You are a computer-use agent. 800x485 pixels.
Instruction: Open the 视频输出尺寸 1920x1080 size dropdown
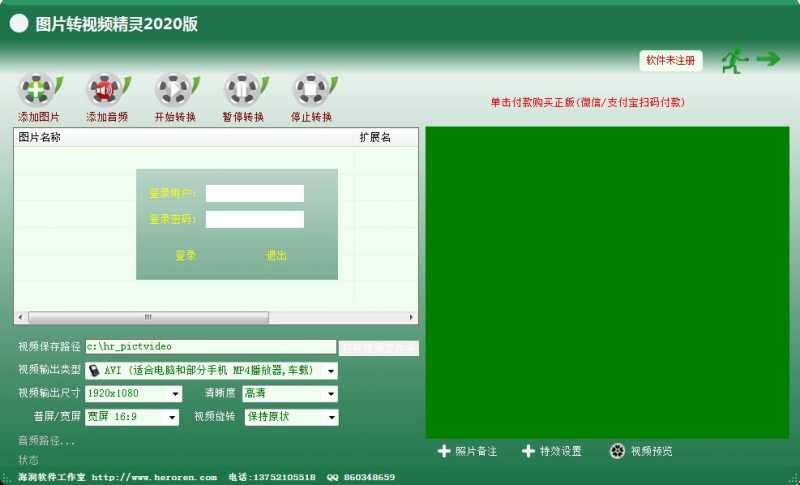tap(175, 394)
